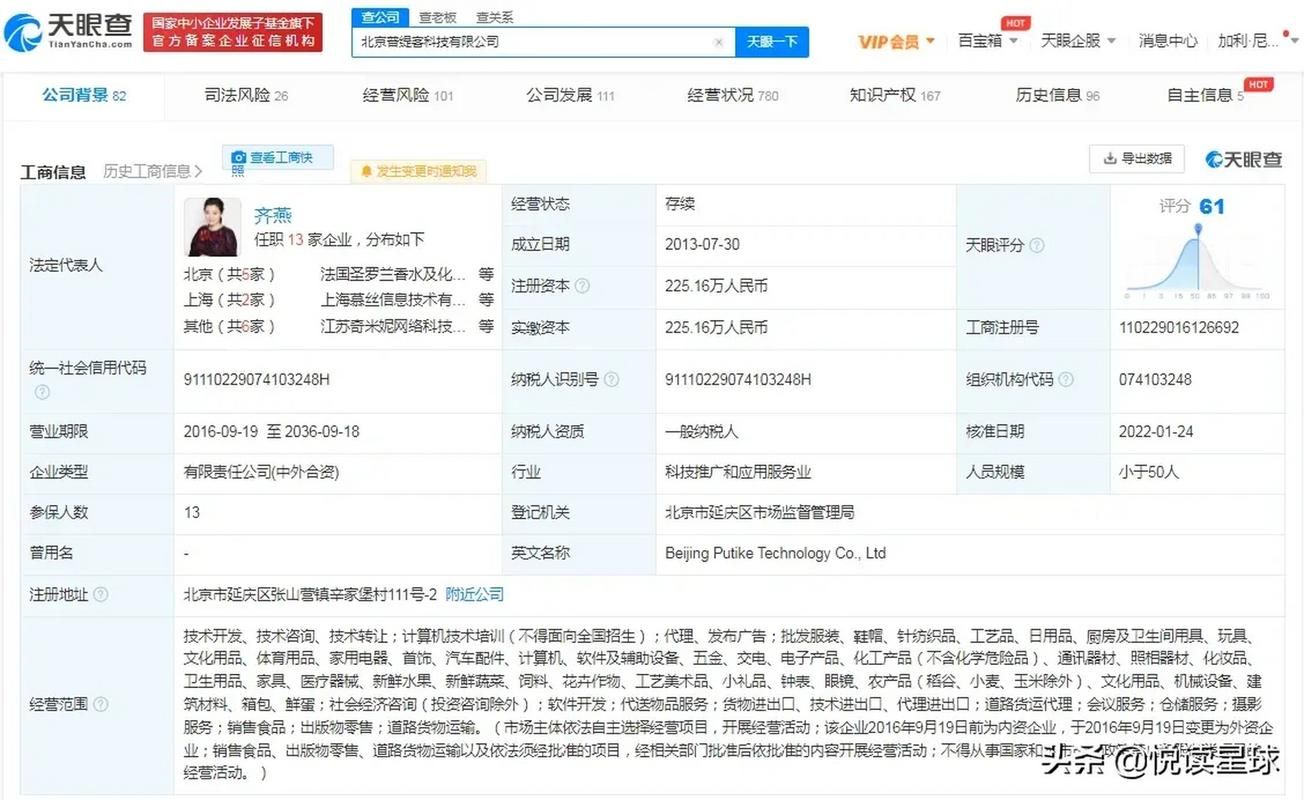1304x800 pixels.
Task: Click the official credit agency banner
Action: pyautogui.click(x=232, y=32)
